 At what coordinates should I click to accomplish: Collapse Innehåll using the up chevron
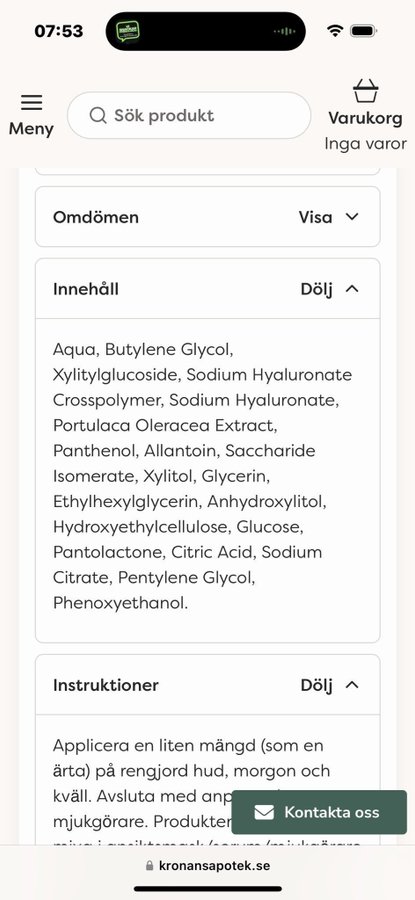[x=352, y=289]
